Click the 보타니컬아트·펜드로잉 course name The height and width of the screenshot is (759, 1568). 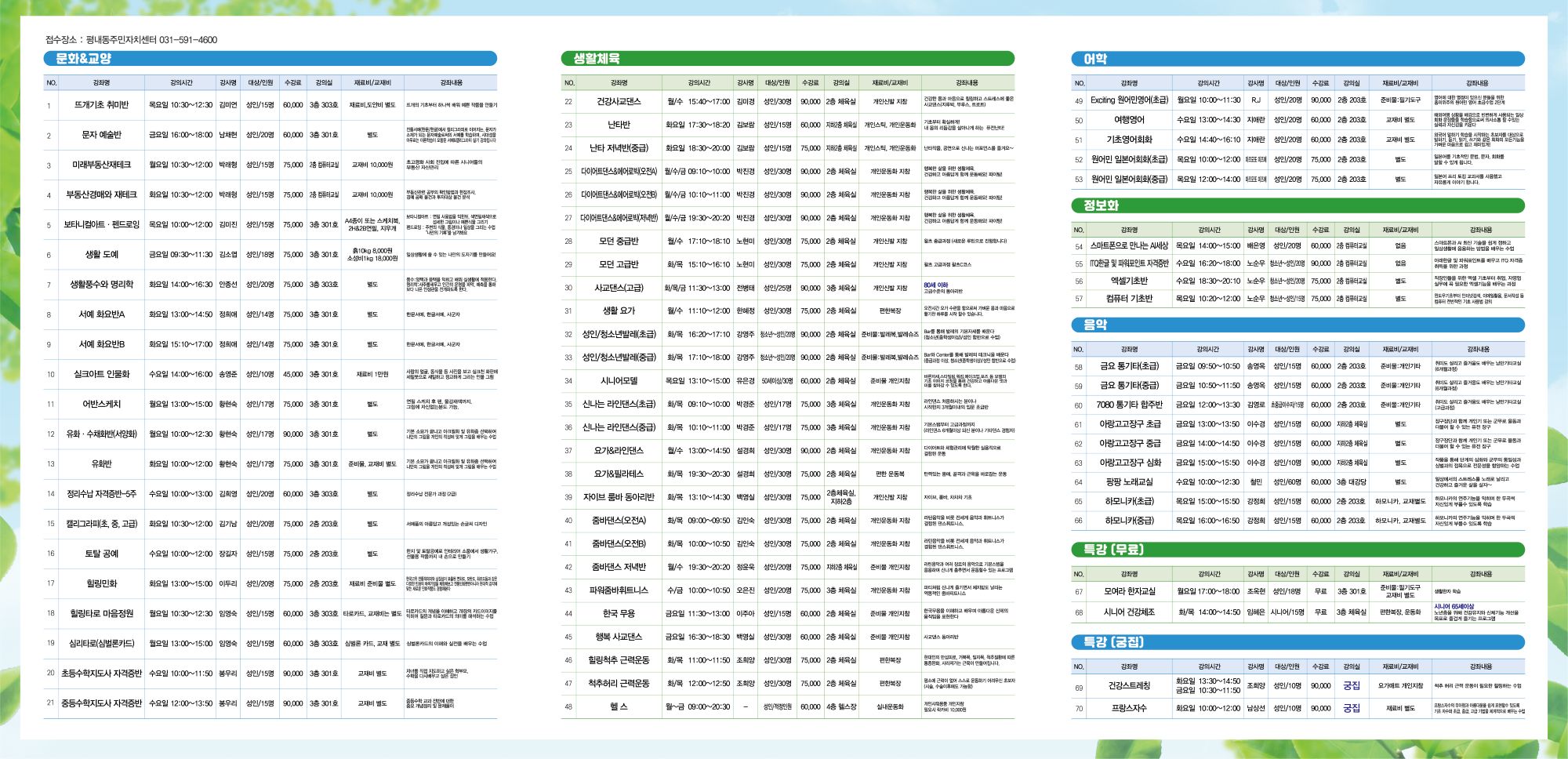tap(101, 225)
